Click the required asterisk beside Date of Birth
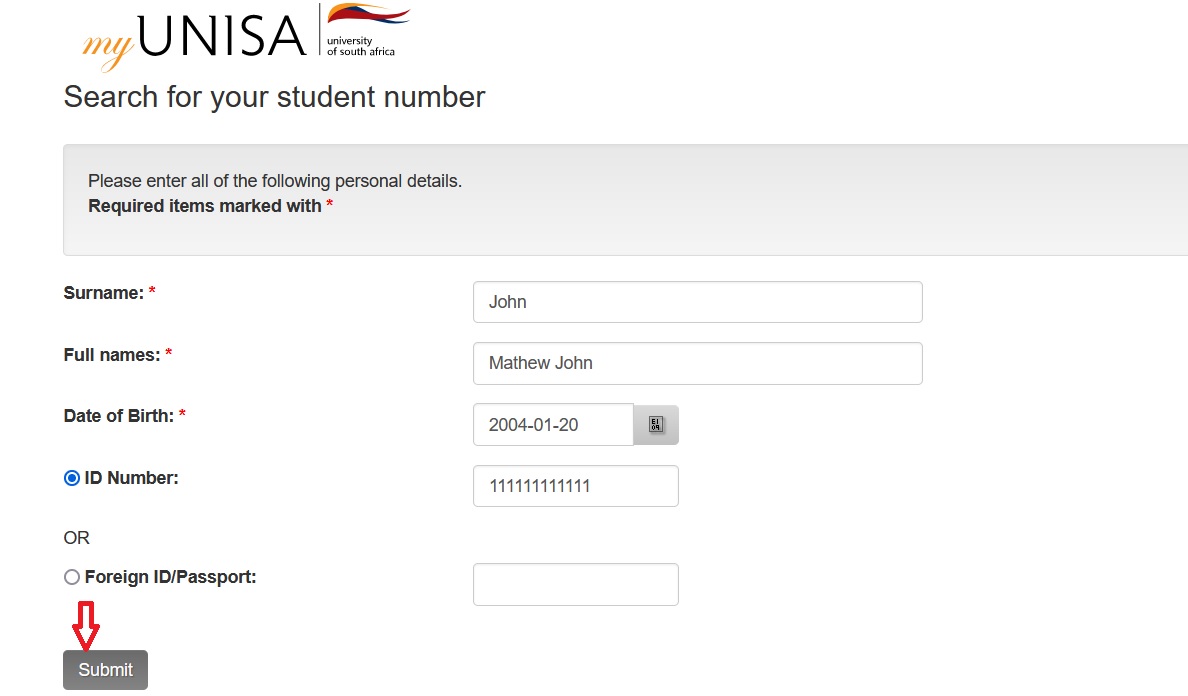This screenshot has height=696, width=1188. (x=183, y=411)
